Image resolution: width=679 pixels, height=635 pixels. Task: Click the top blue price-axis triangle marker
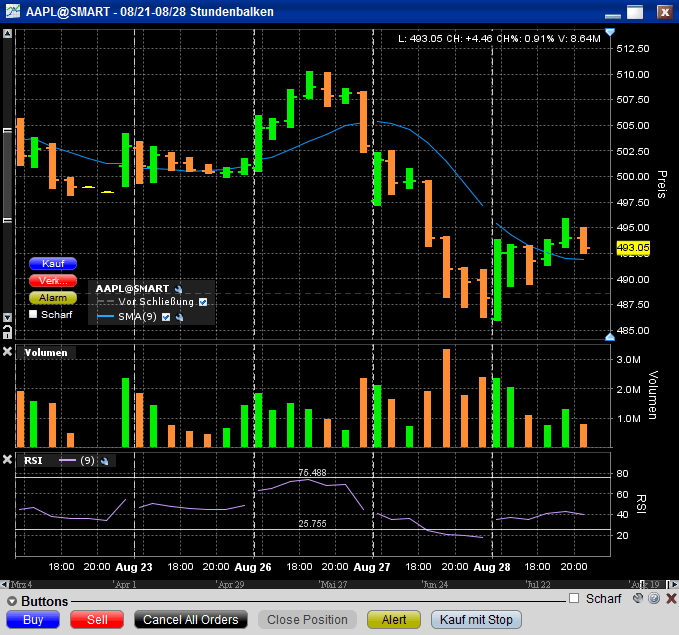pos(610,32)
